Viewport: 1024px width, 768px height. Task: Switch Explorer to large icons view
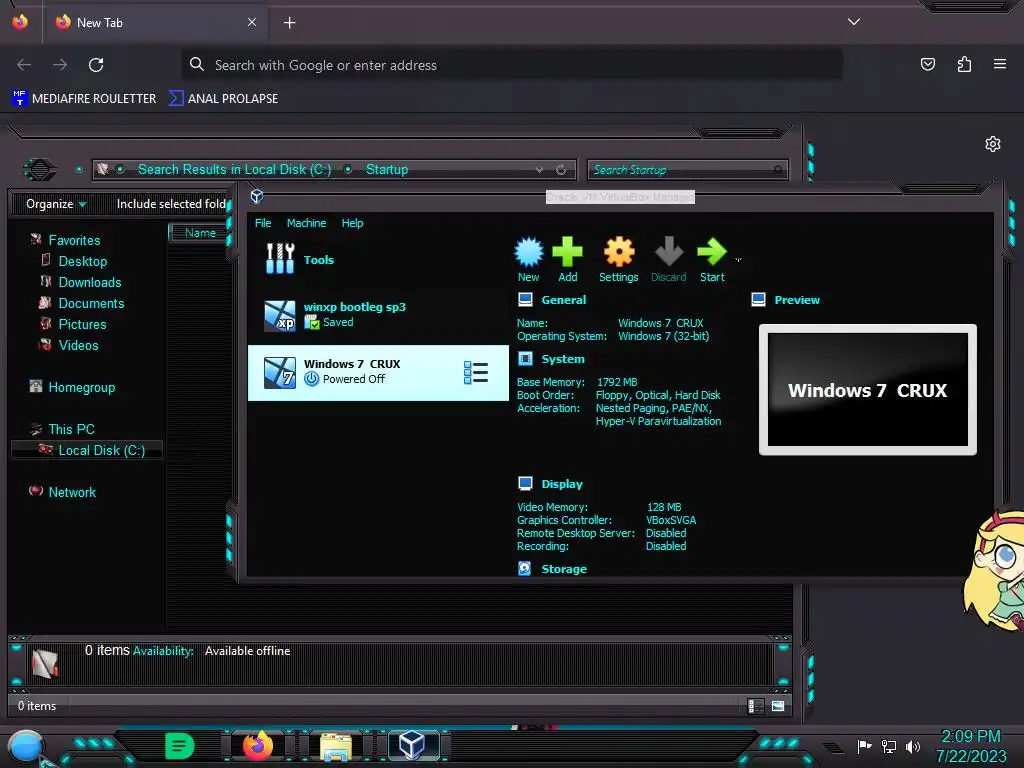point(778,706)
